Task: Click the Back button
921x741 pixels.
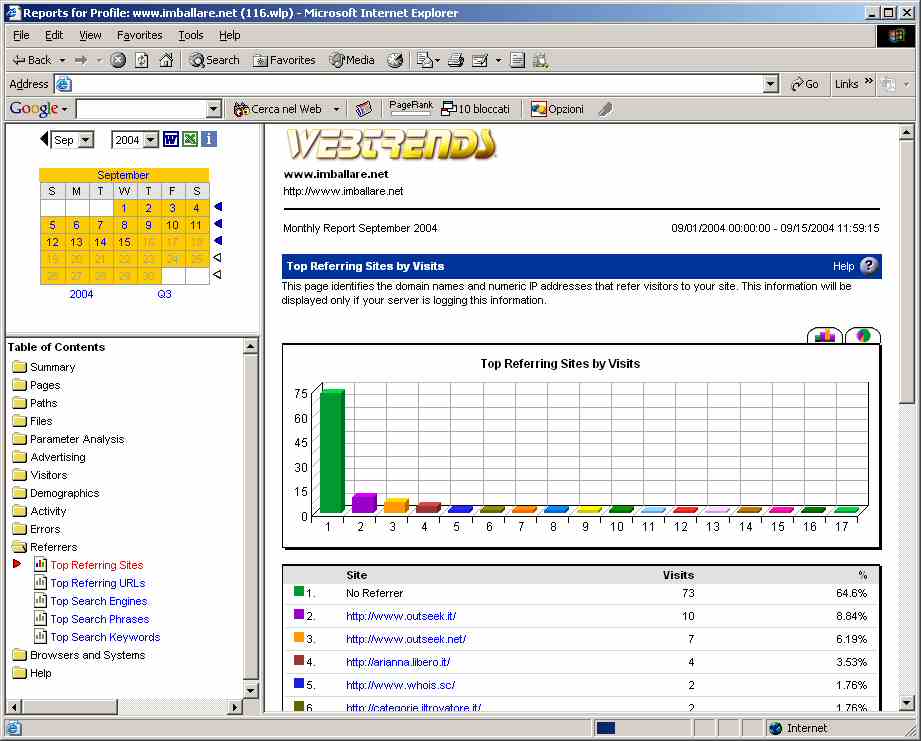Action: [33, 60]
